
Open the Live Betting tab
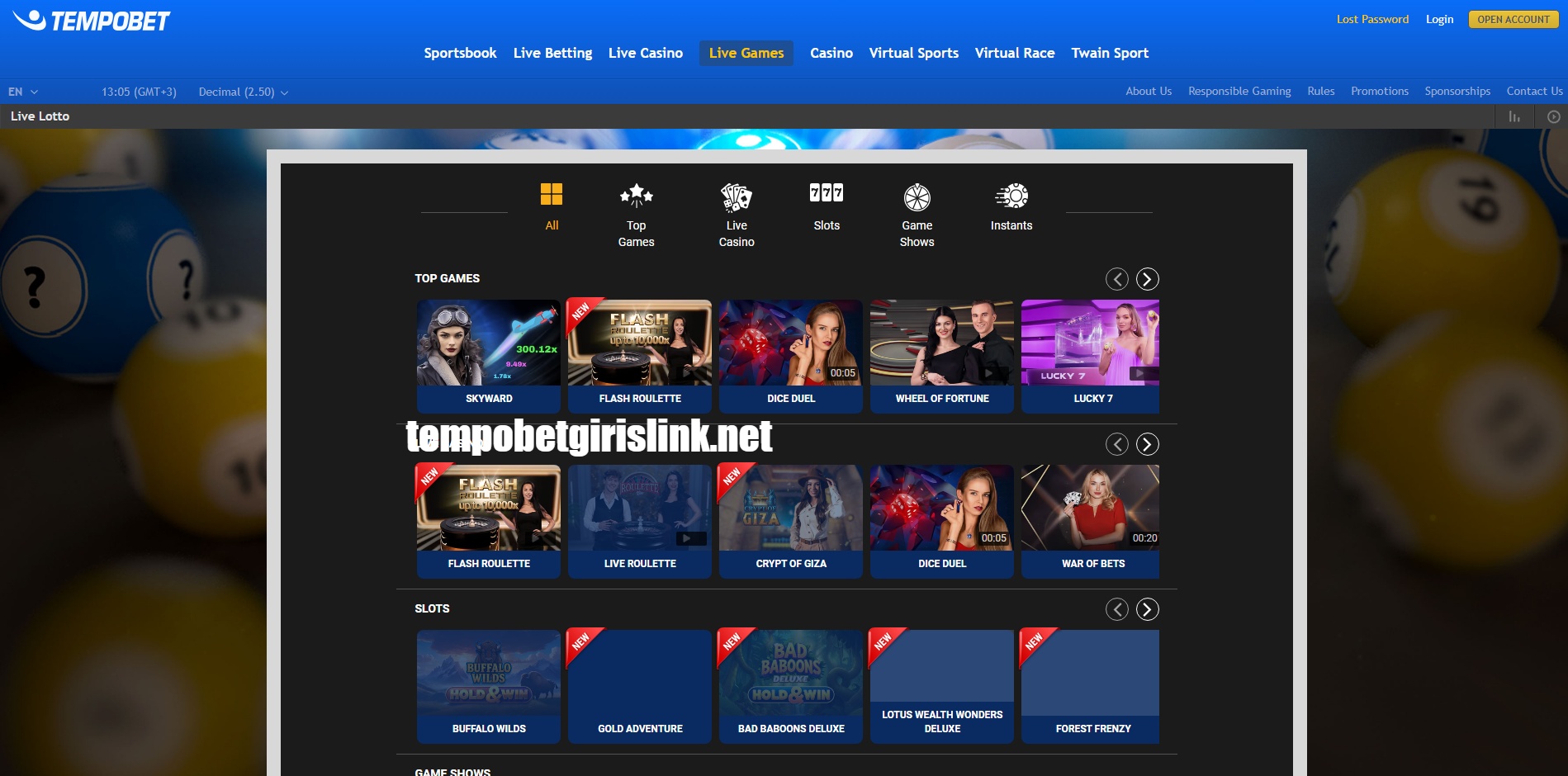click(x=552, y=53)
